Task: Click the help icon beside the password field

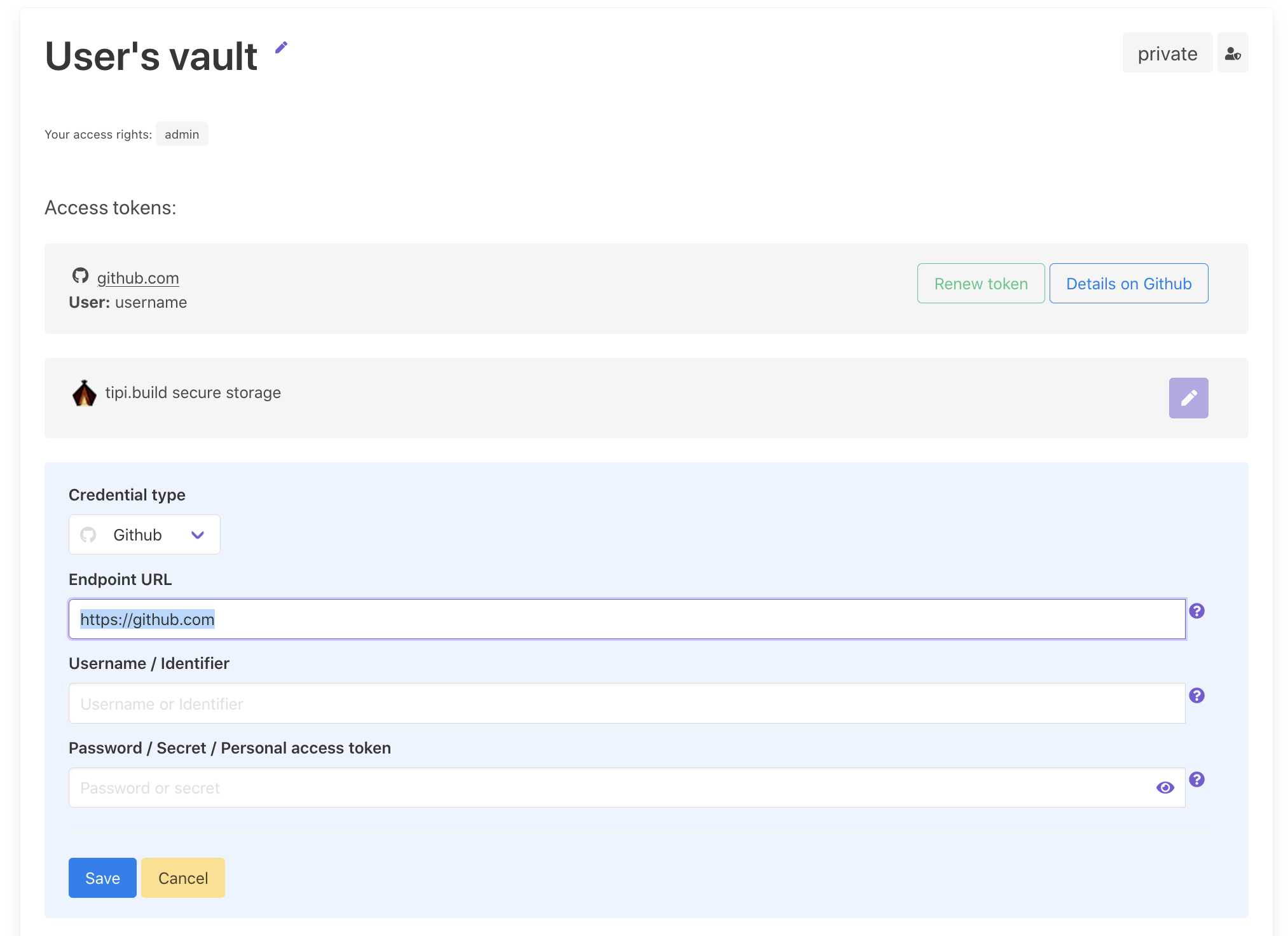Action: click(1197, 778)
